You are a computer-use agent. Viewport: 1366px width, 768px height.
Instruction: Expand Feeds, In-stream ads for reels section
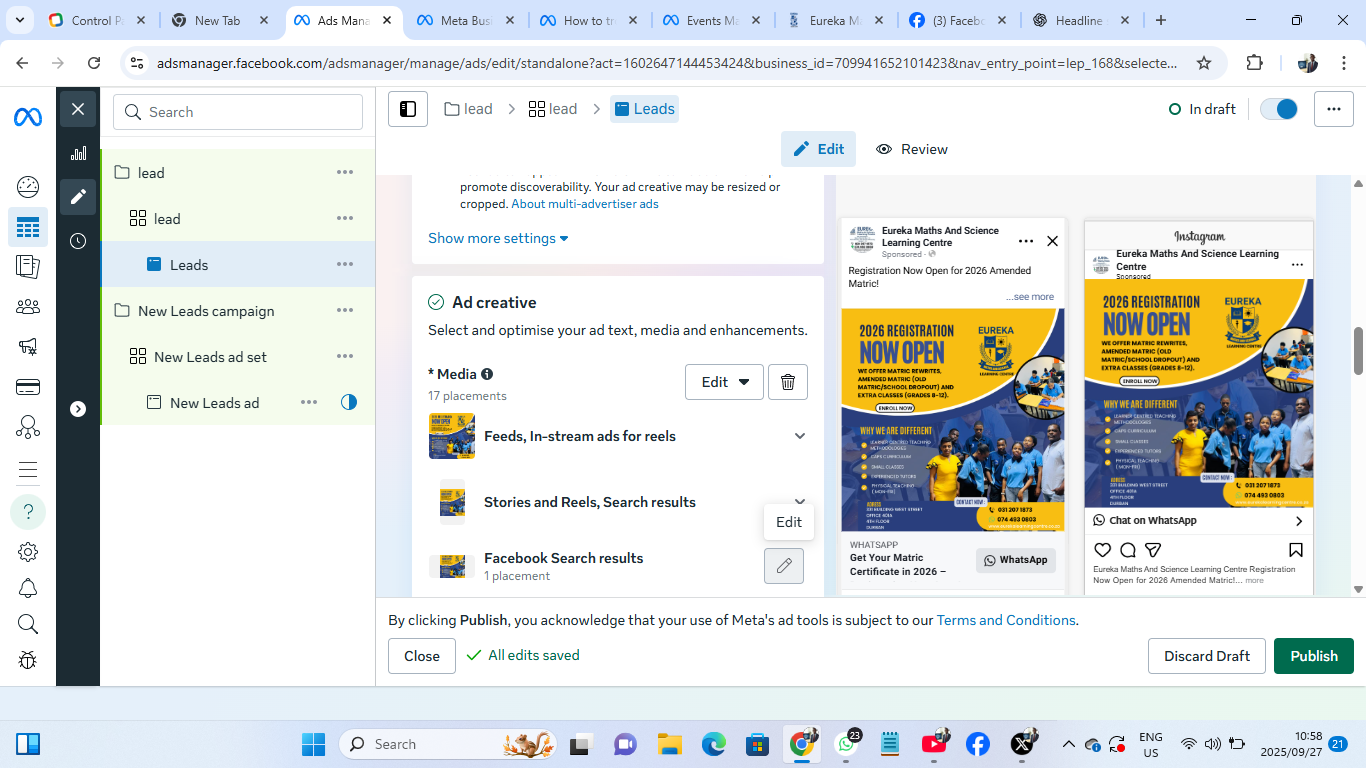799,436
